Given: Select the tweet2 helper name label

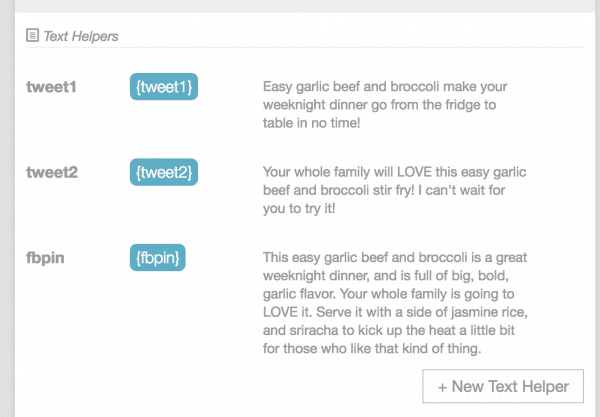Looking at the screenshot, I should point(52,173).
